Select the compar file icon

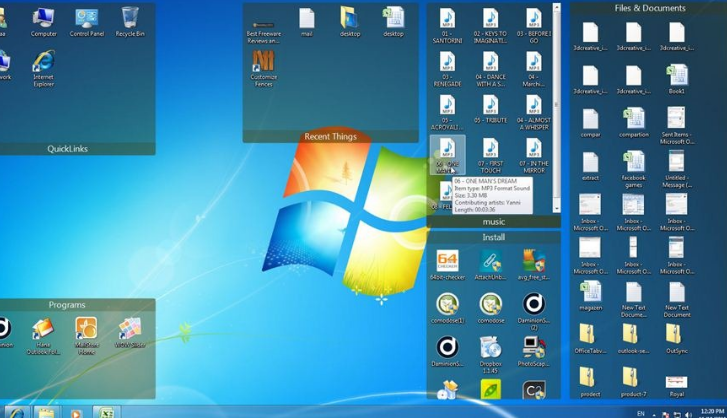[x=590, y=123]
